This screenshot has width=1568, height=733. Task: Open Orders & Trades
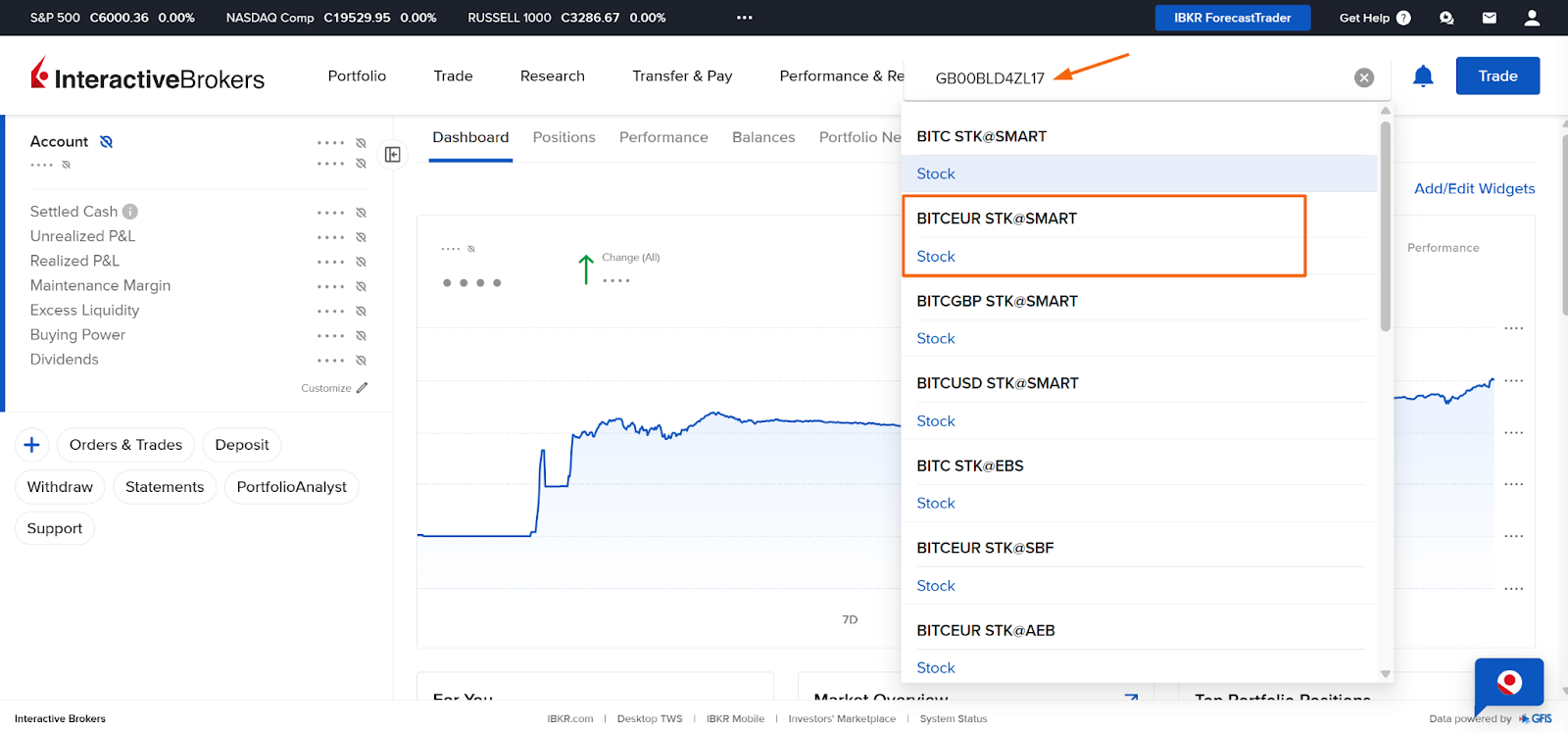pos(125,445)
